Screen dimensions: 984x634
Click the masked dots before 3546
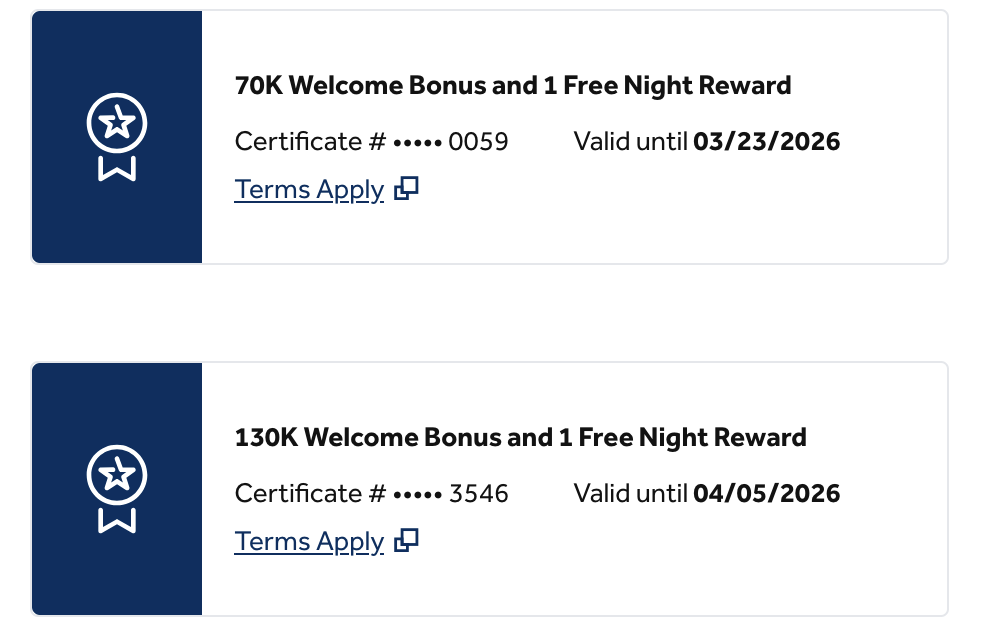pyautogui.click(x=417, y=495)
